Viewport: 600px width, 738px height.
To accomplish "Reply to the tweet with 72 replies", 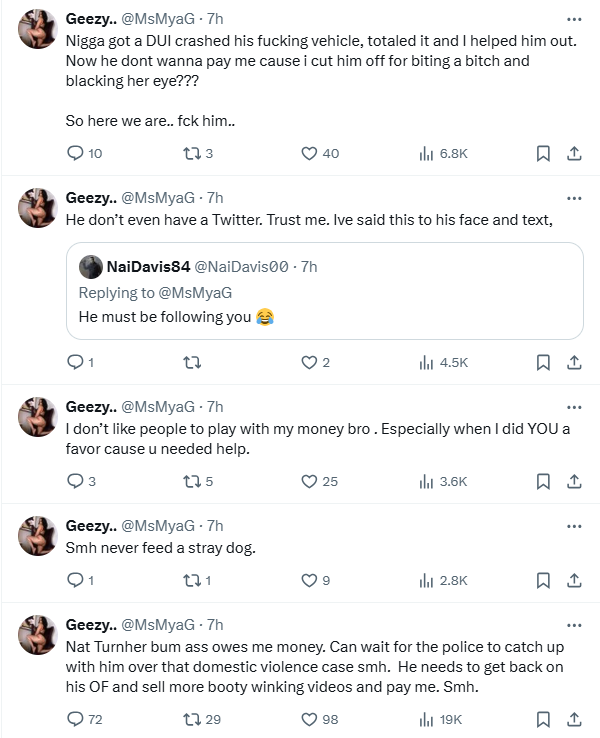I will tap(74, 719).
